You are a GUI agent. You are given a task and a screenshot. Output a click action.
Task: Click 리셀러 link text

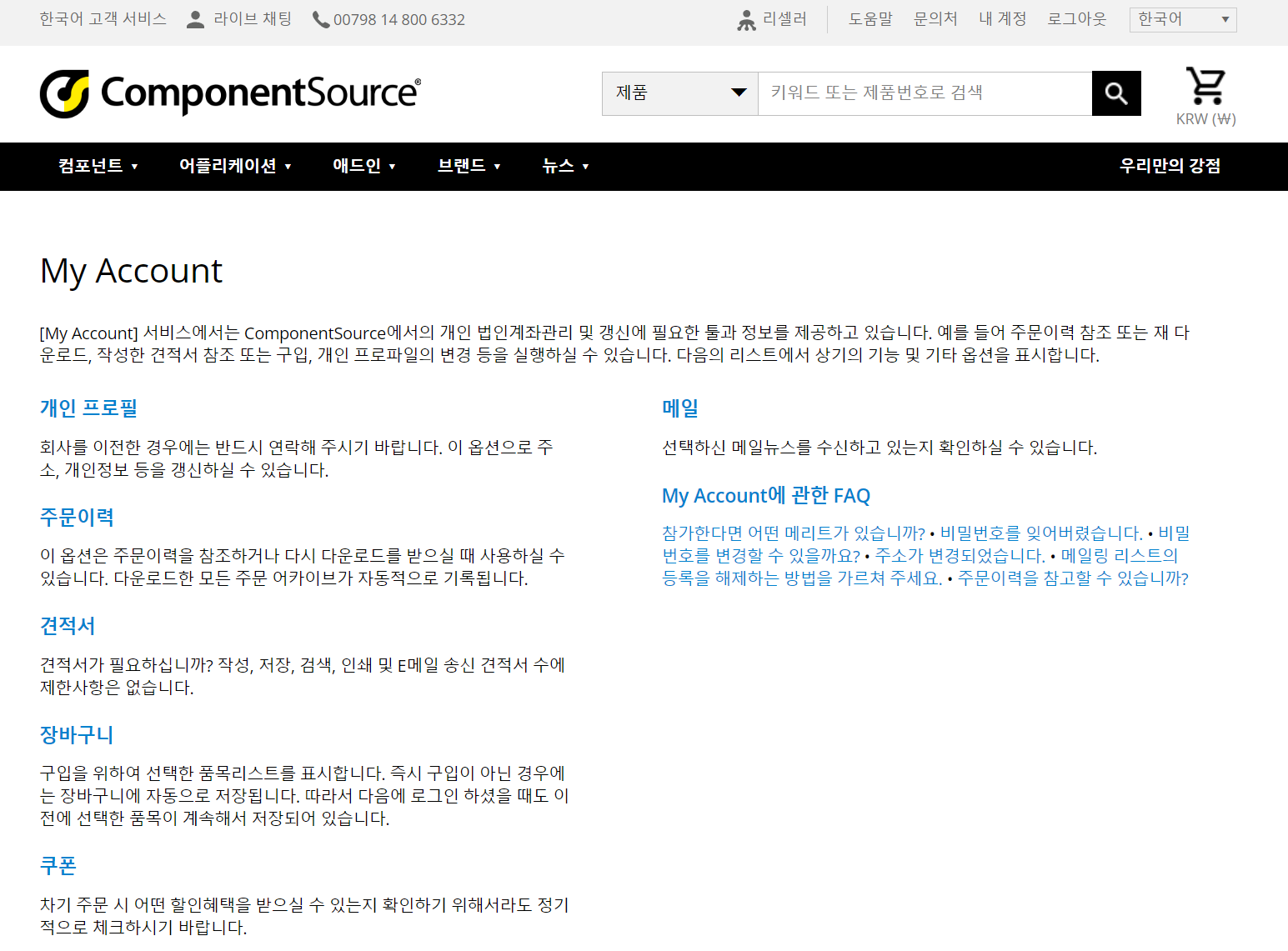pos(784,19)
